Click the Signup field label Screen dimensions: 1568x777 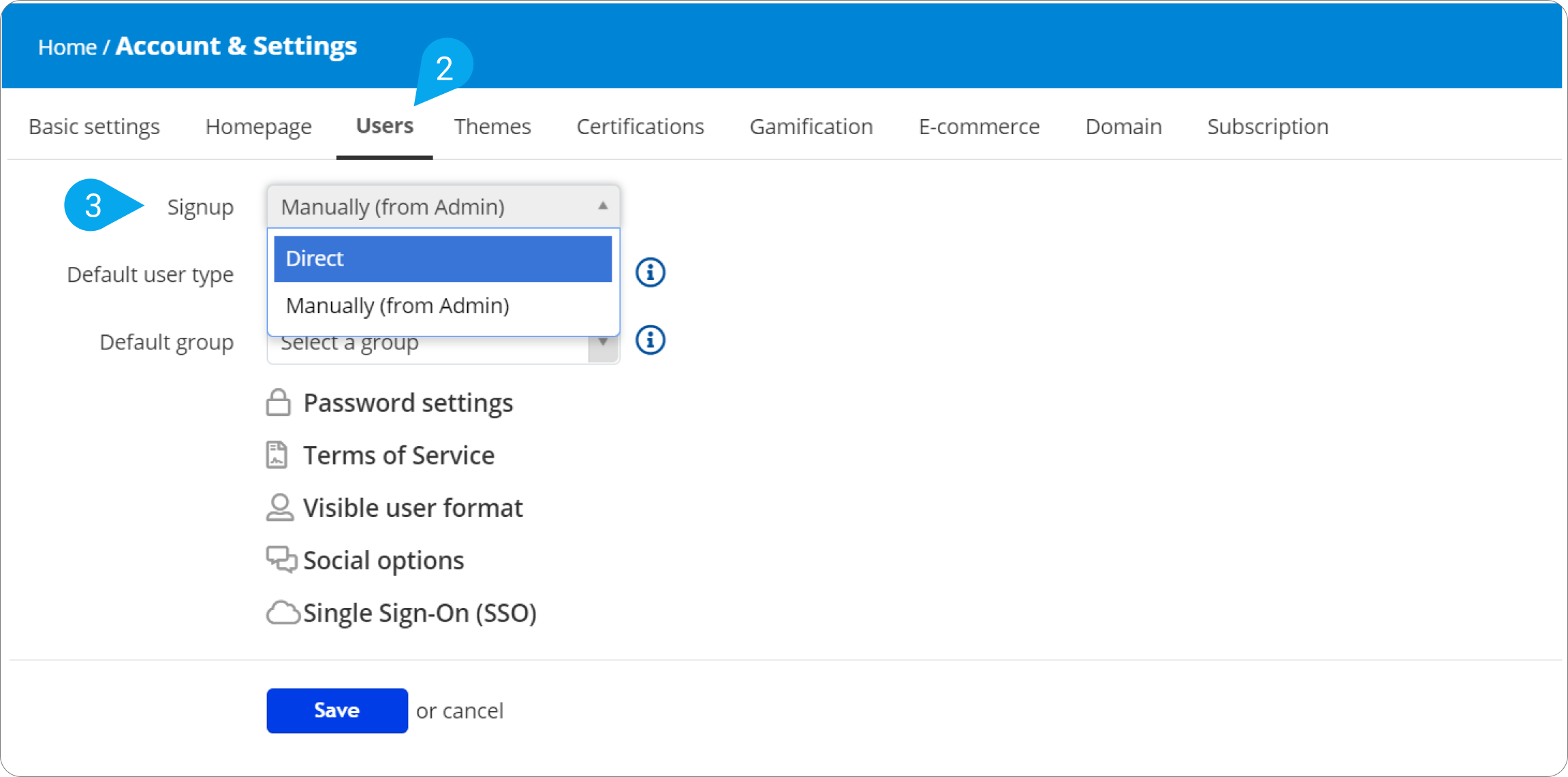(200, 207)
